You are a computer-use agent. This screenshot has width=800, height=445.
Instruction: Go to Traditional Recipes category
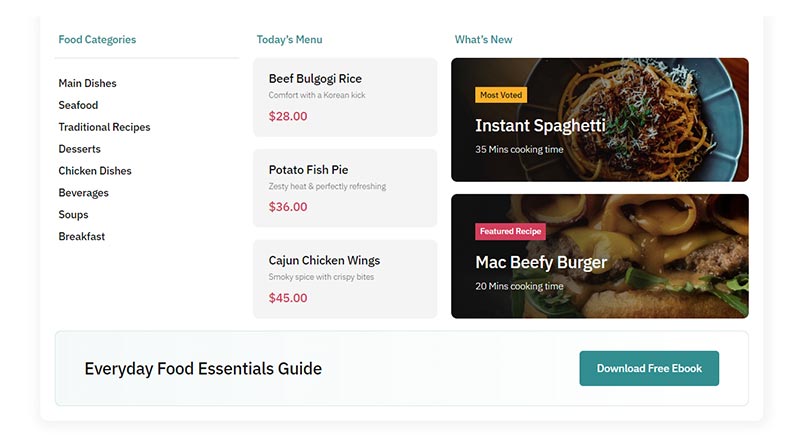104,127
